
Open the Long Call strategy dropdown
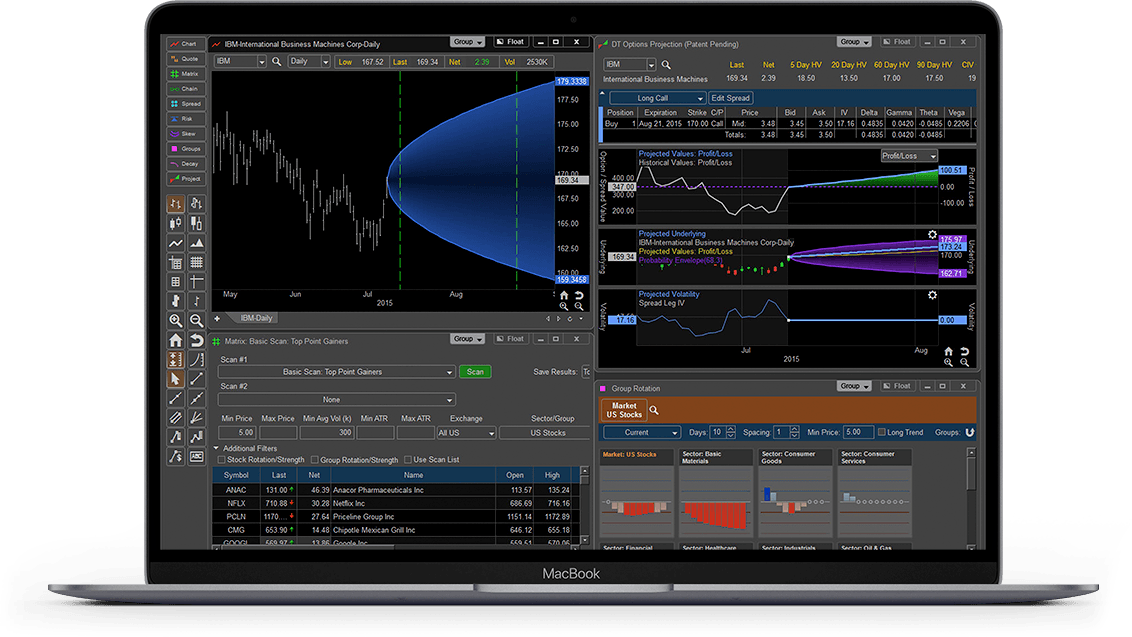click(x=657, y=98)
